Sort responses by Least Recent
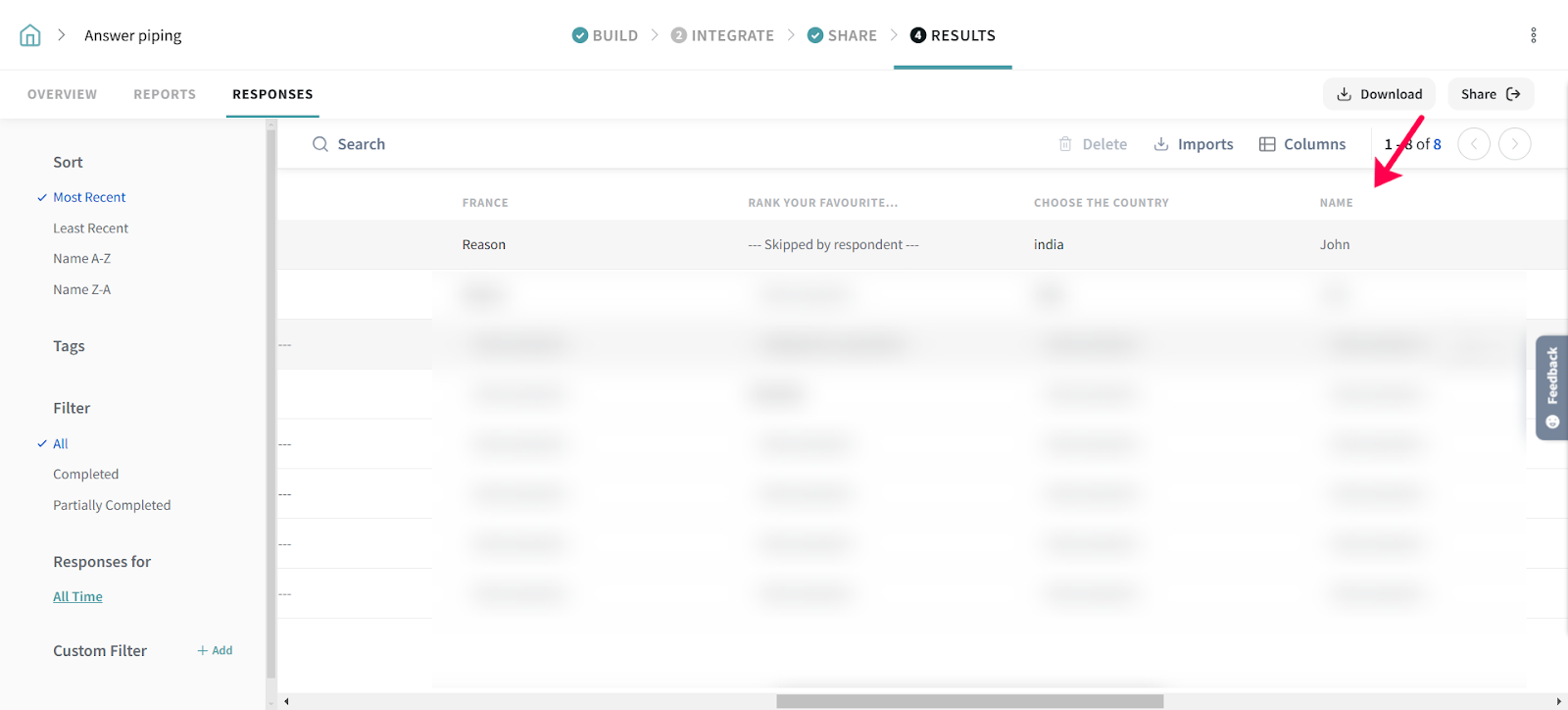The width and height of the screenshot is (1568, 710). (x=90, y=228)
